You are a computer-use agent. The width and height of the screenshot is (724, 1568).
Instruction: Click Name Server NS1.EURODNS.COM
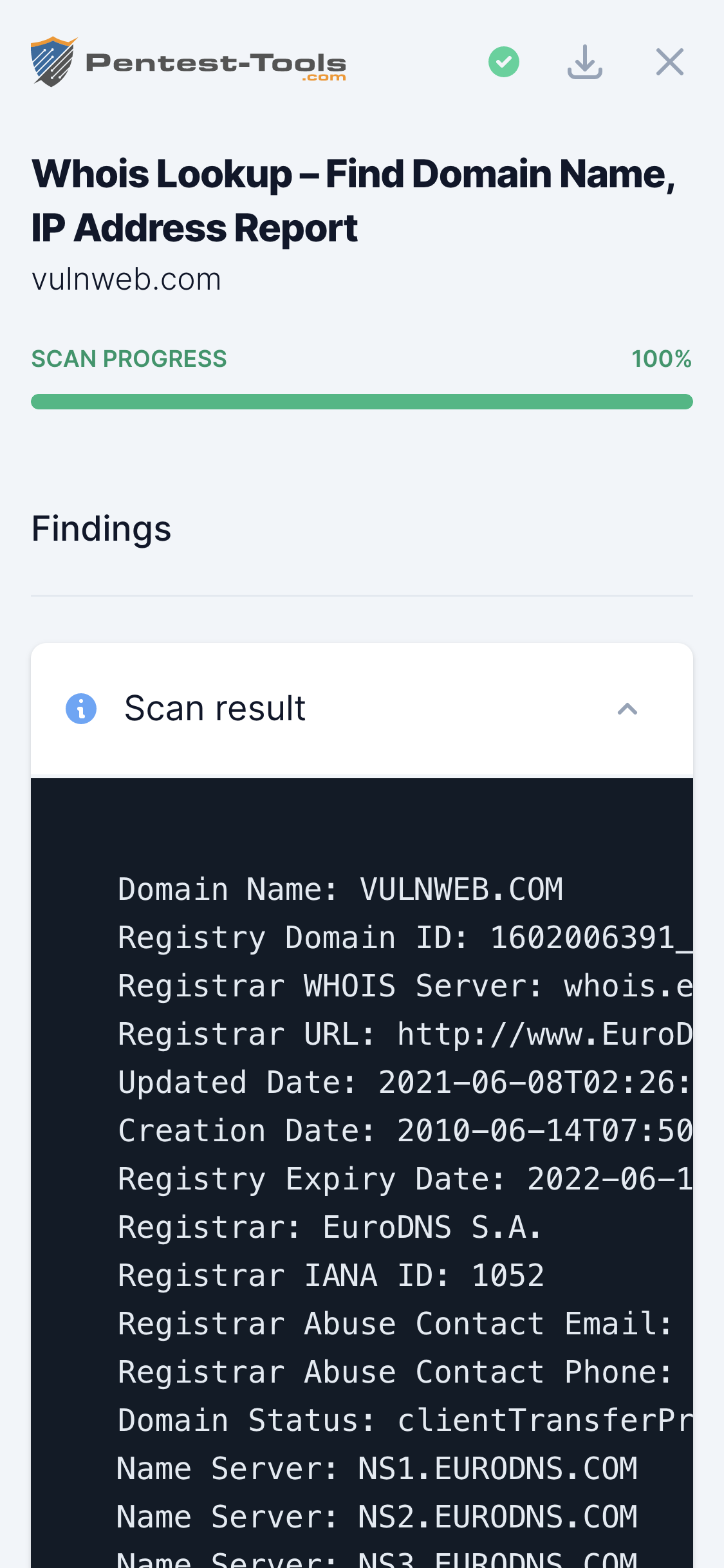click(x=376, y=1468)
